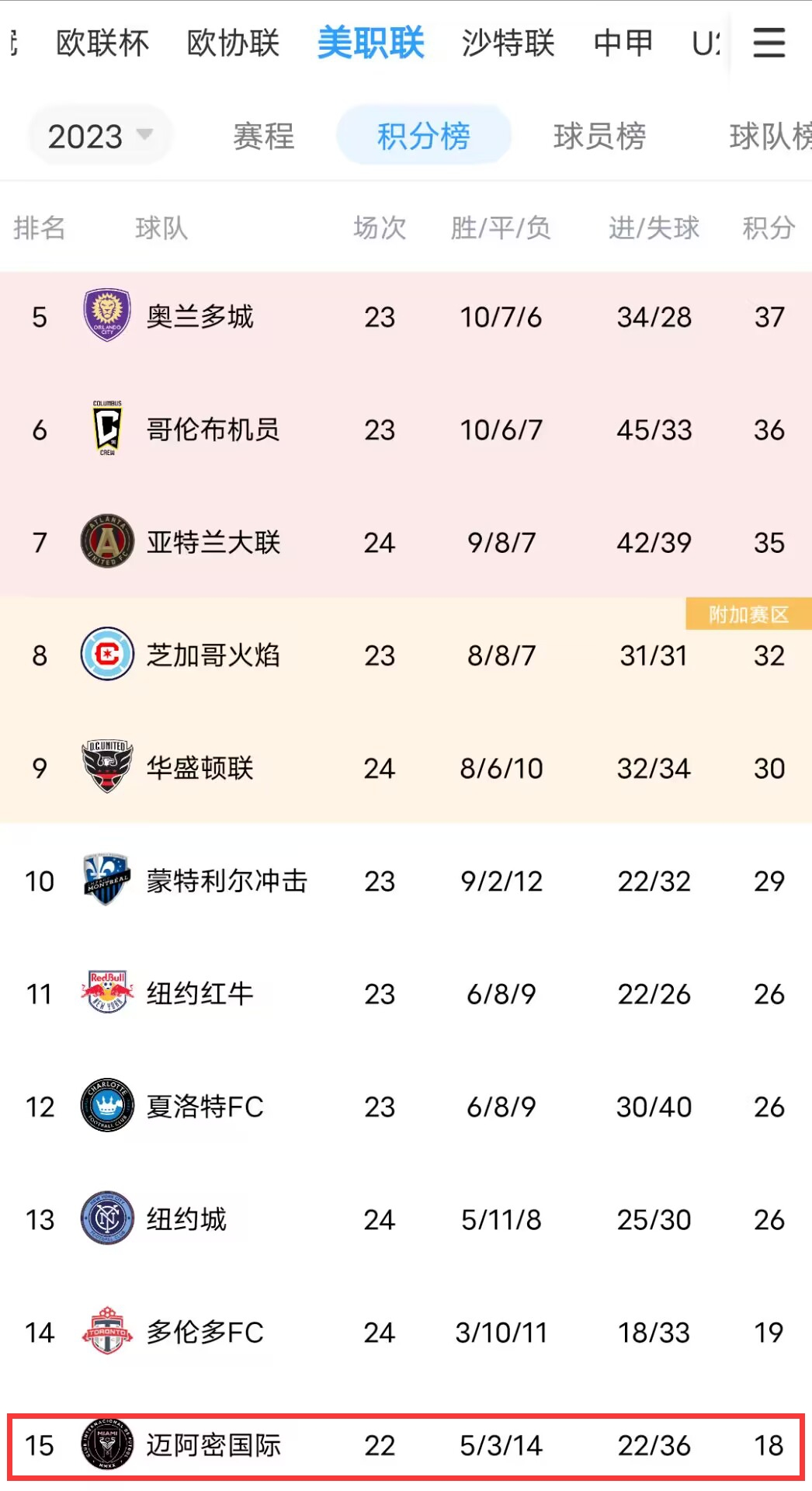This screenshot has width=812, height=1491.
Task: Switch to the 中甲 league tab
Action: point(623,43)
